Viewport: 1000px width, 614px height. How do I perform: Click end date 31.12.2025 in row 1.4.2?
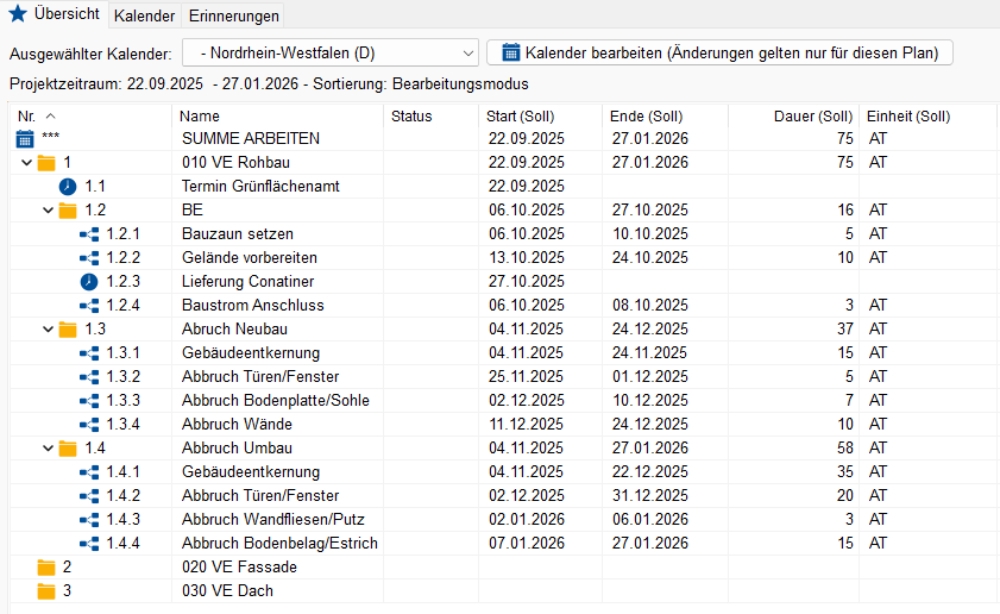coord(651,495)
